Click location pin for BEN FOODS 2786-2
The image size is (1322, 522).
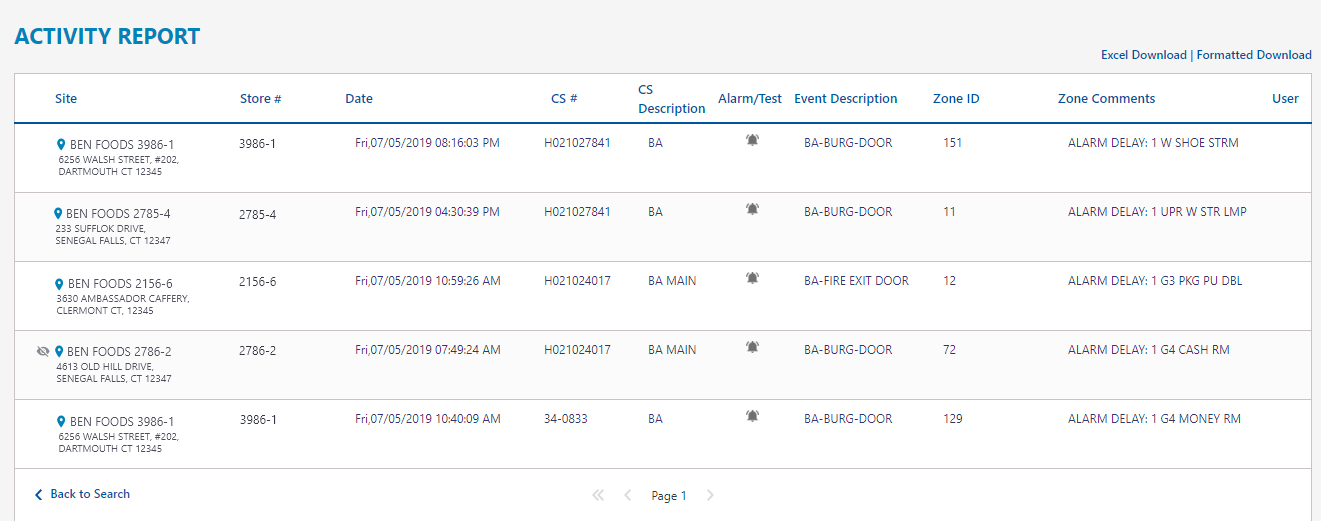point(59,352)
